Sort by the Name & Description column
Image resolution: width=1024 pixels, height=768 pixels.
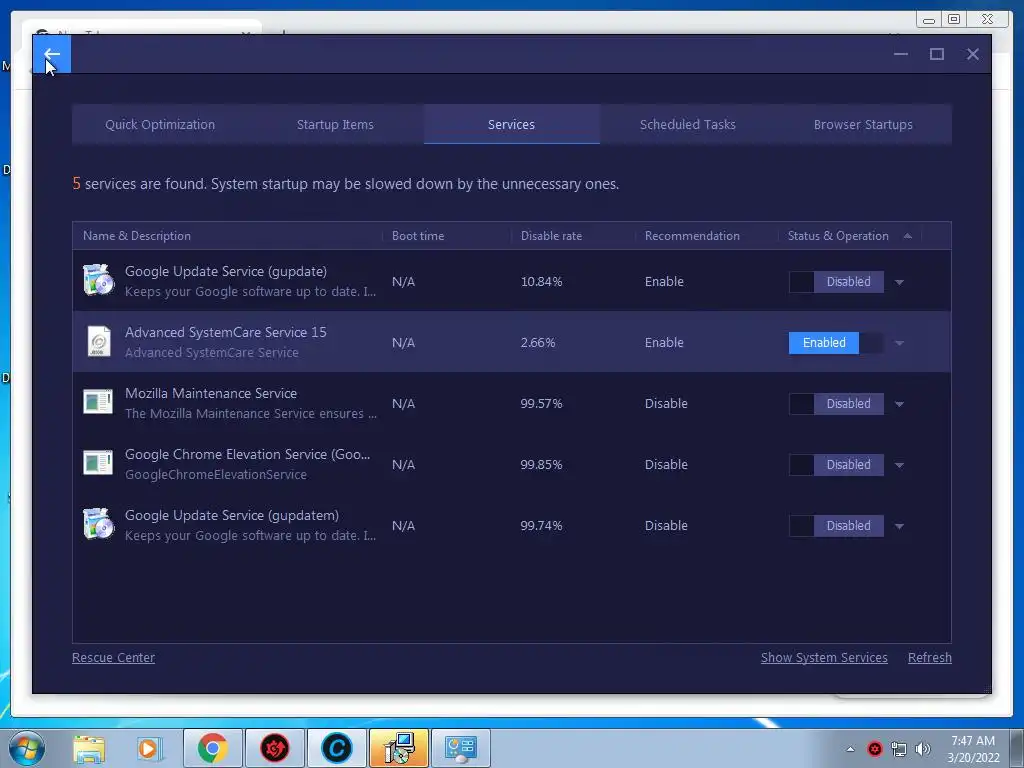point(227,236)
